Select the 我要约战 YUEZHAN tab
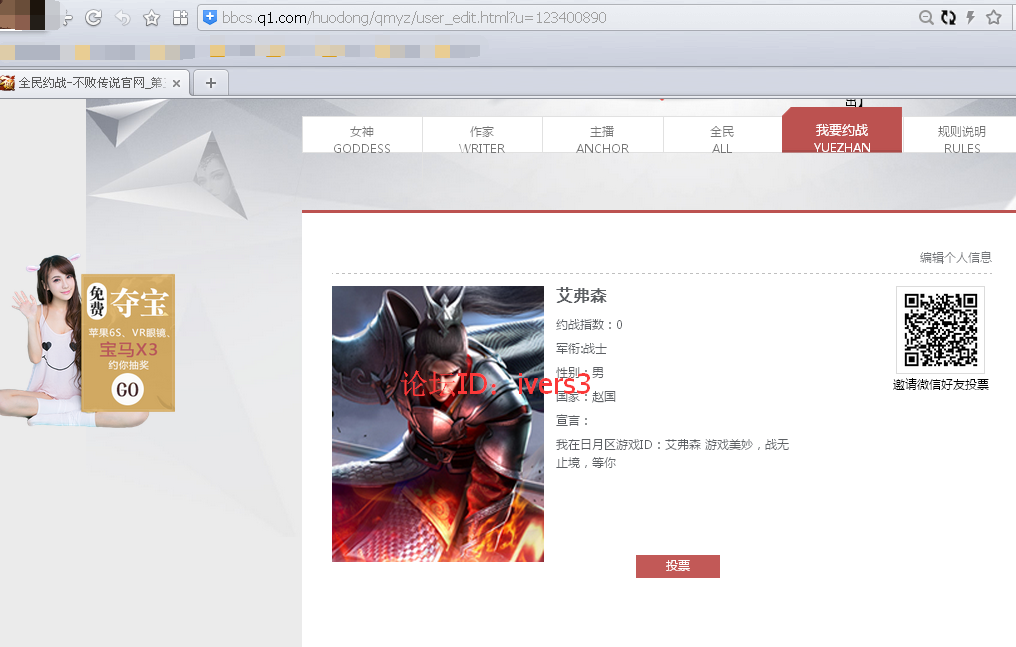The width and height of the screenshot is (1016, 647). (842, 131)
